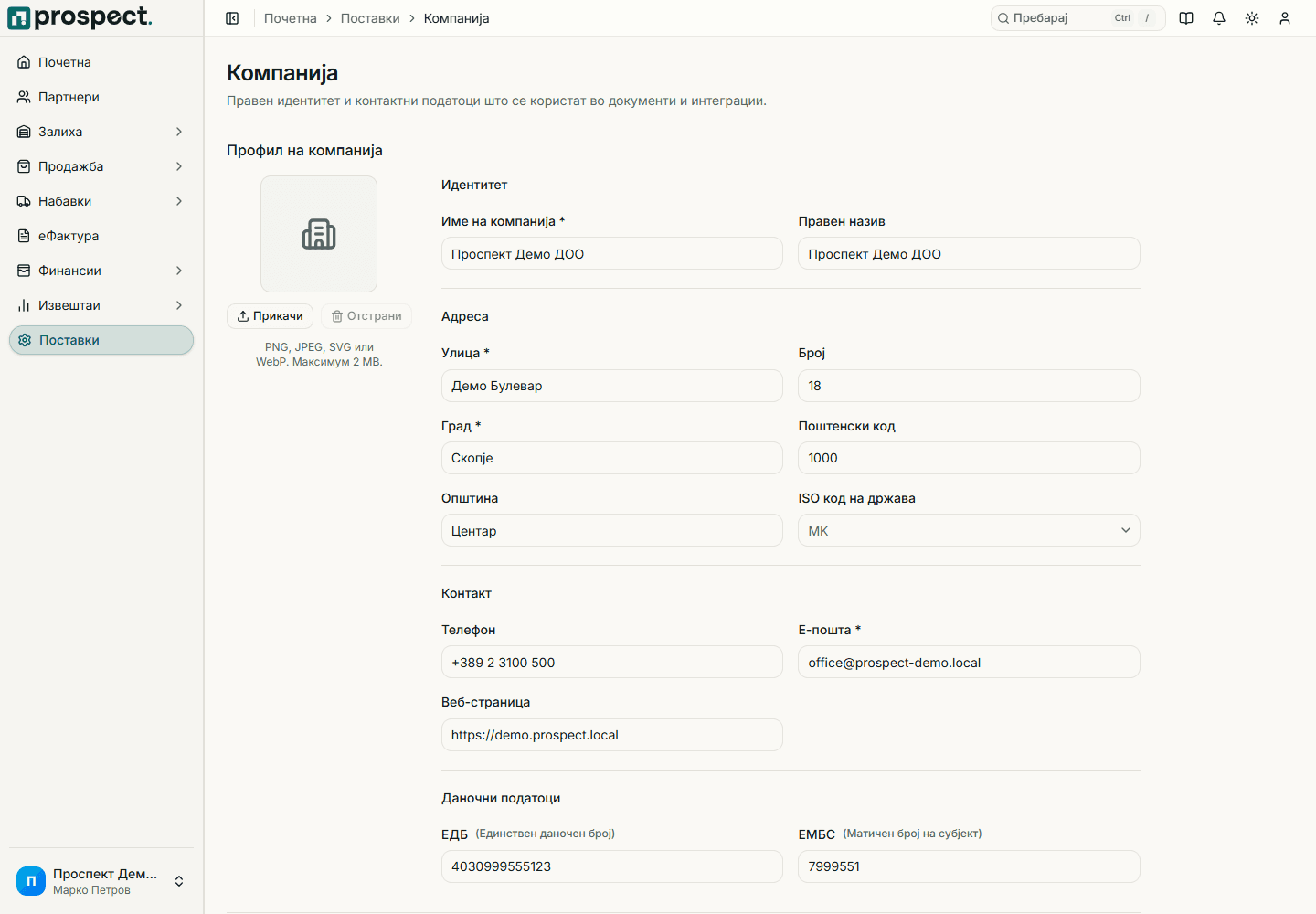Collapse the sidebar using the panel icon
1316x914 pixels.
tap(232, 18)
